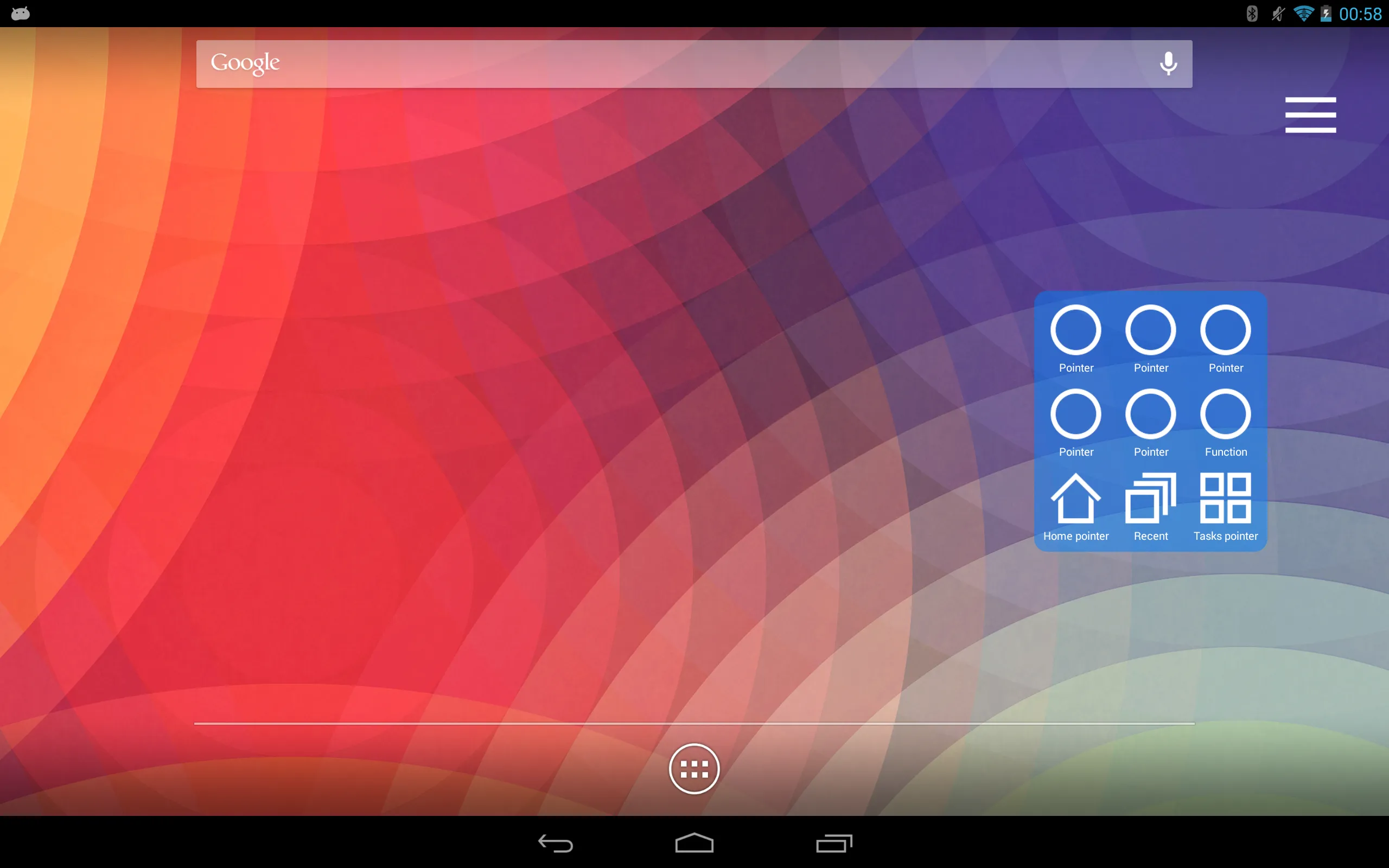Select the Android Home button

coord(694,841)
